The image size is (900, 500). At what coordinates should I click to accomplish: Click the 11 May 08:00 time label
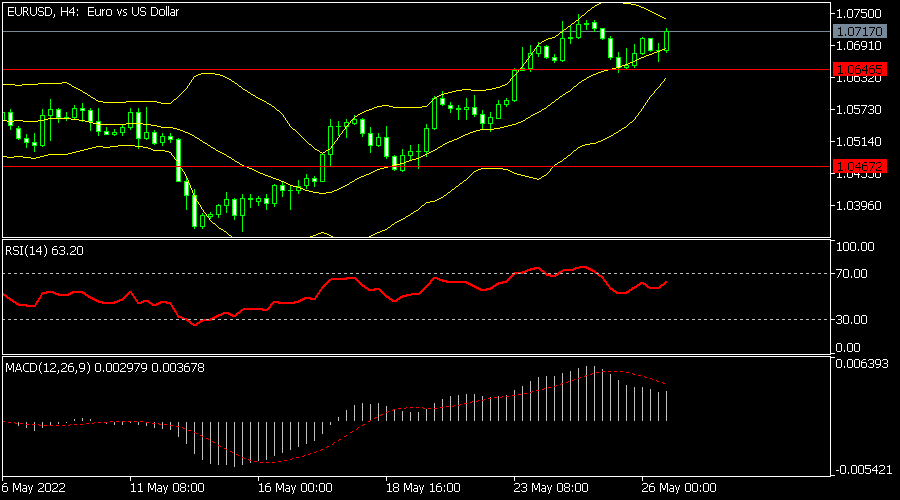point(167,488)
